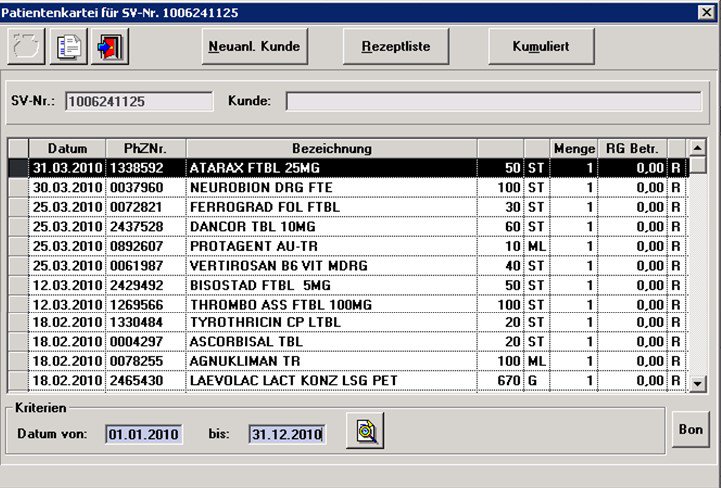This screenshot has width=721, height=488.
Task: Click PhZNr. cell 0061987
Action: pos(146,266)
